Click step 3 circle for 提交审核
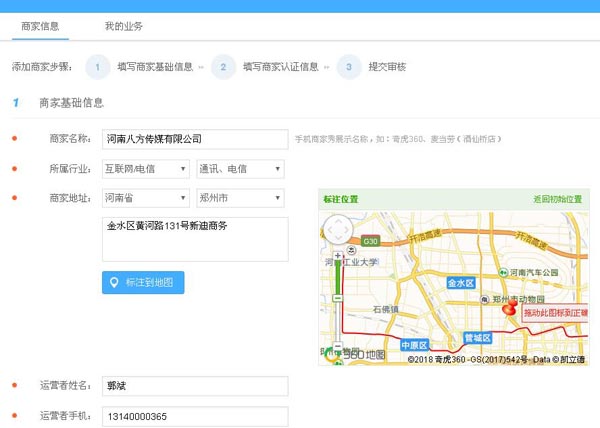The image size is (600, 428). click(x=349, y=67)
